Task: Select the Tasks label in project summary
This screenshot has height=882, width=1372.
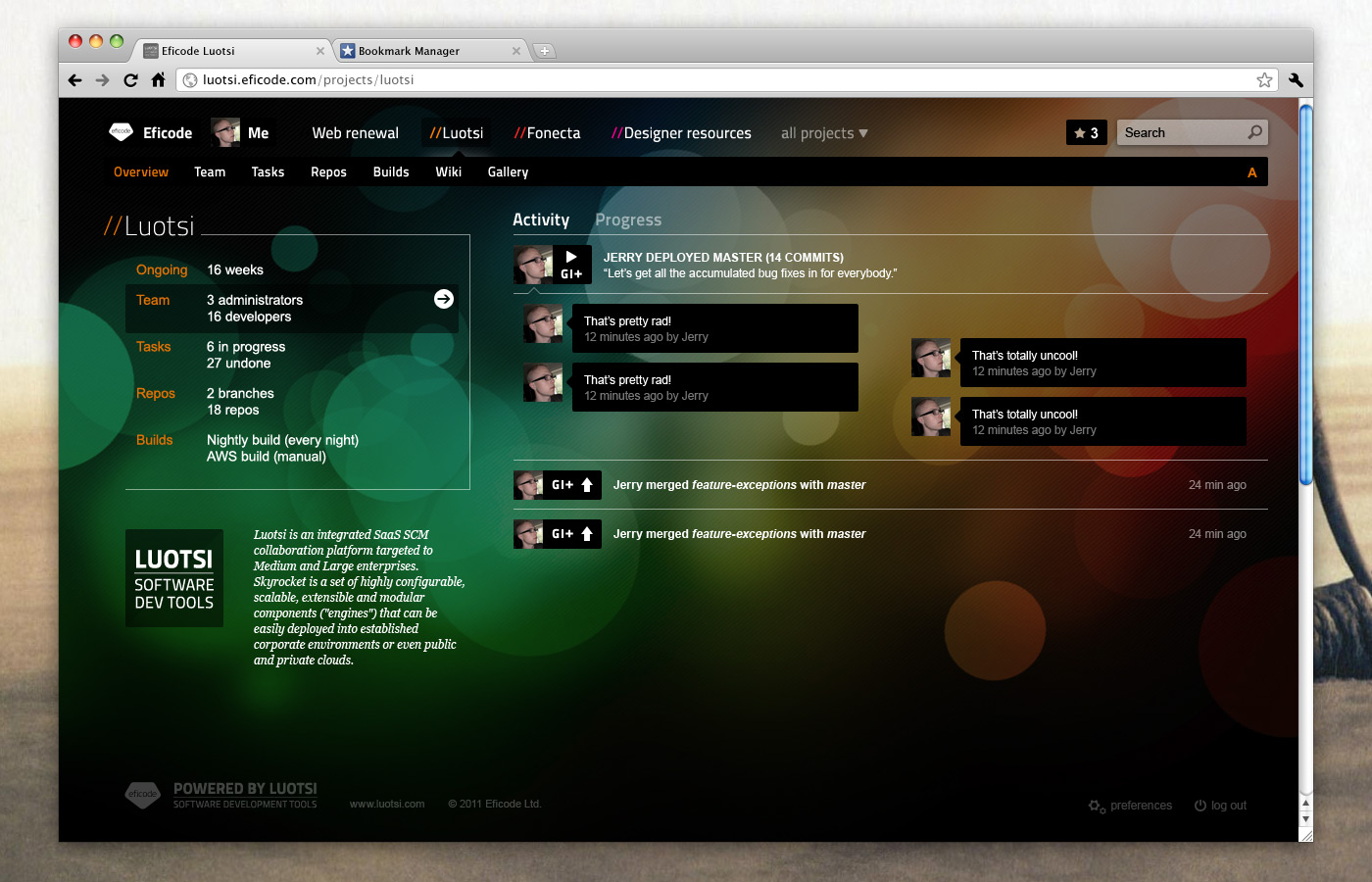Action: click(x=154, y=347)
